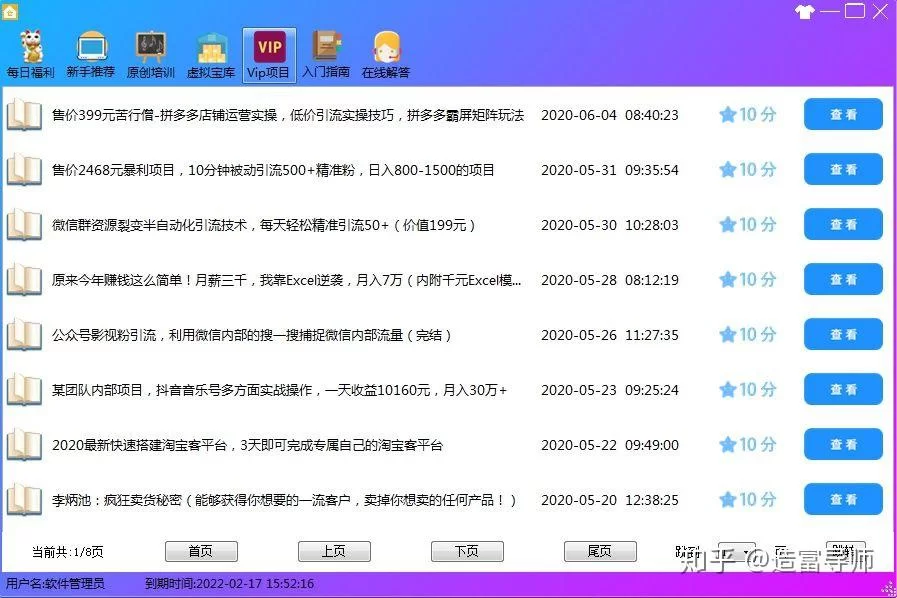Open 原创培训 via the blackboard icon
The image size is (897, 598).
click(x=151, y=47)
